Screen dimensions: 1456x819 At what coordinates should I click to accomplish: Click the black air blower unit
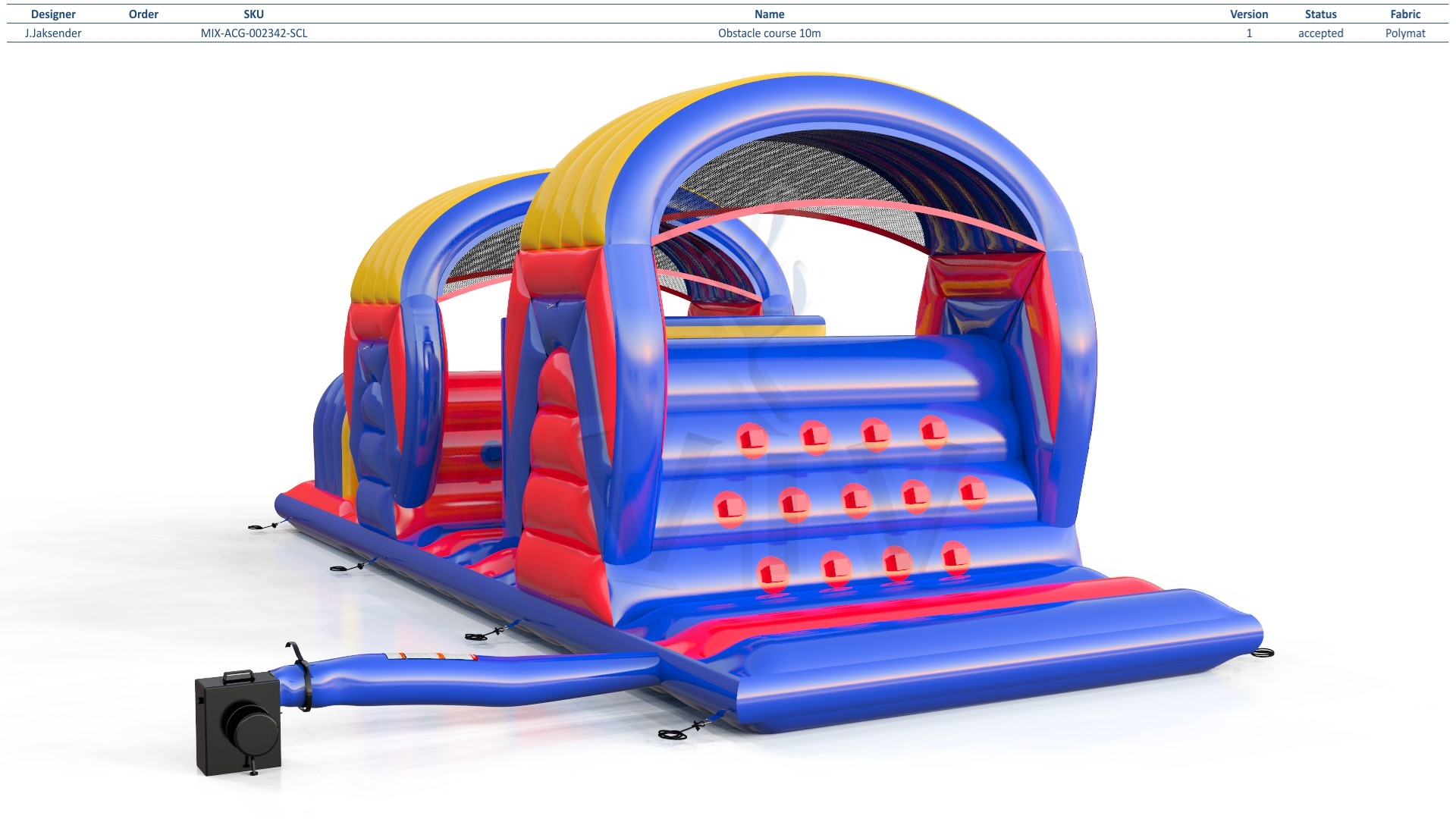pyautogui.click(x=238, y=723)
